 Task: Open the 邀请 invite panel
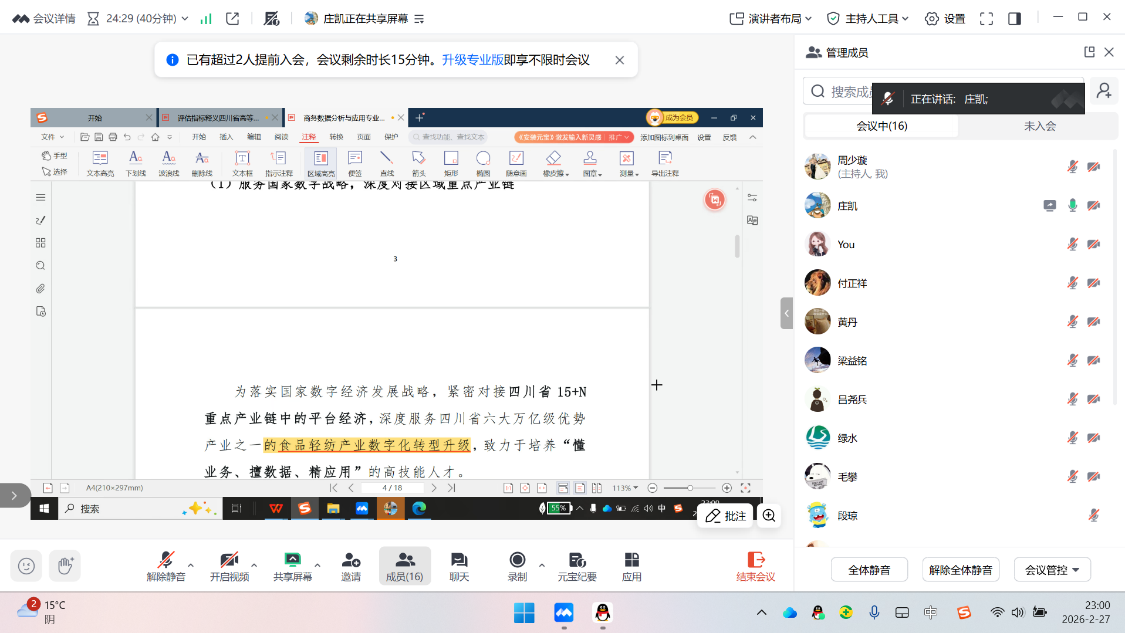coord(351,565)
